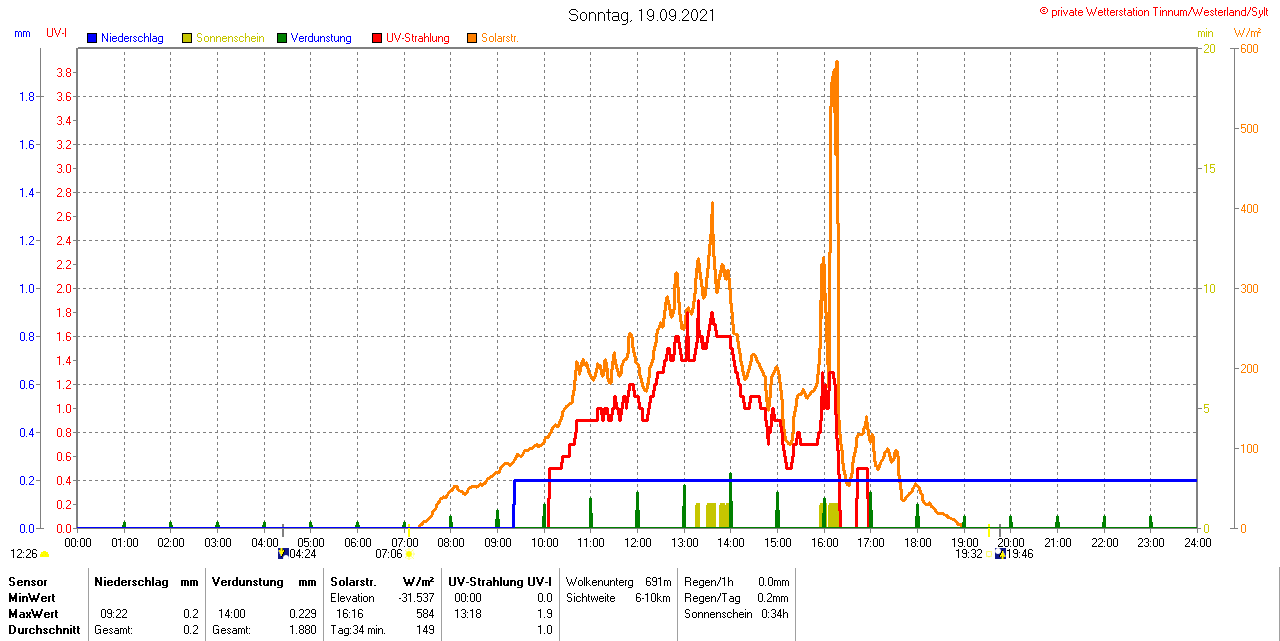Click the yellow Sonnenschein legend swatch
The width and height of the screenshot is (1280, 641).
coord(187,38)
